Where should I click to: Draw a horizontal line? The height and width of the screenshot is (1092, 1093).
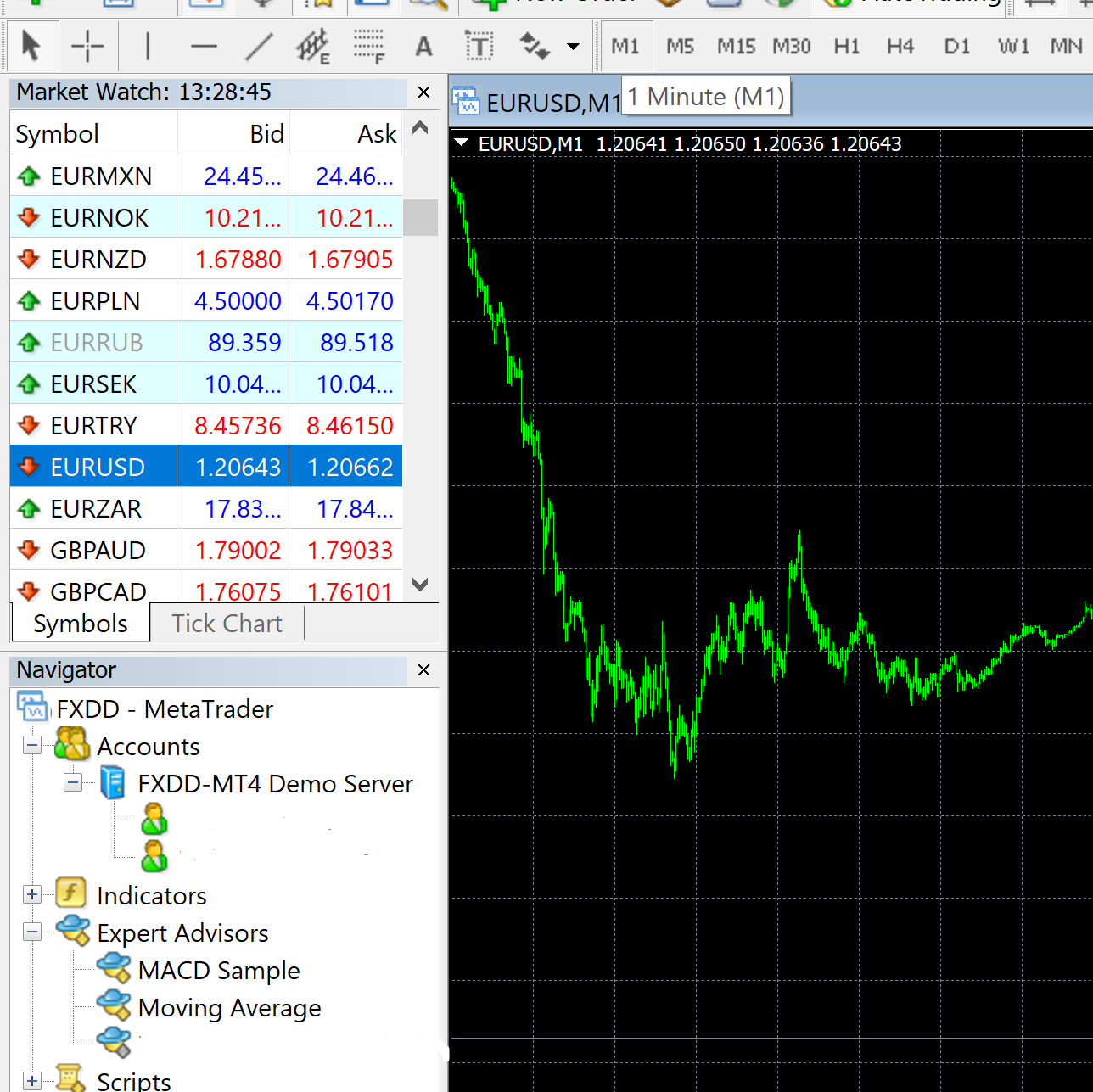click(204, 46)
